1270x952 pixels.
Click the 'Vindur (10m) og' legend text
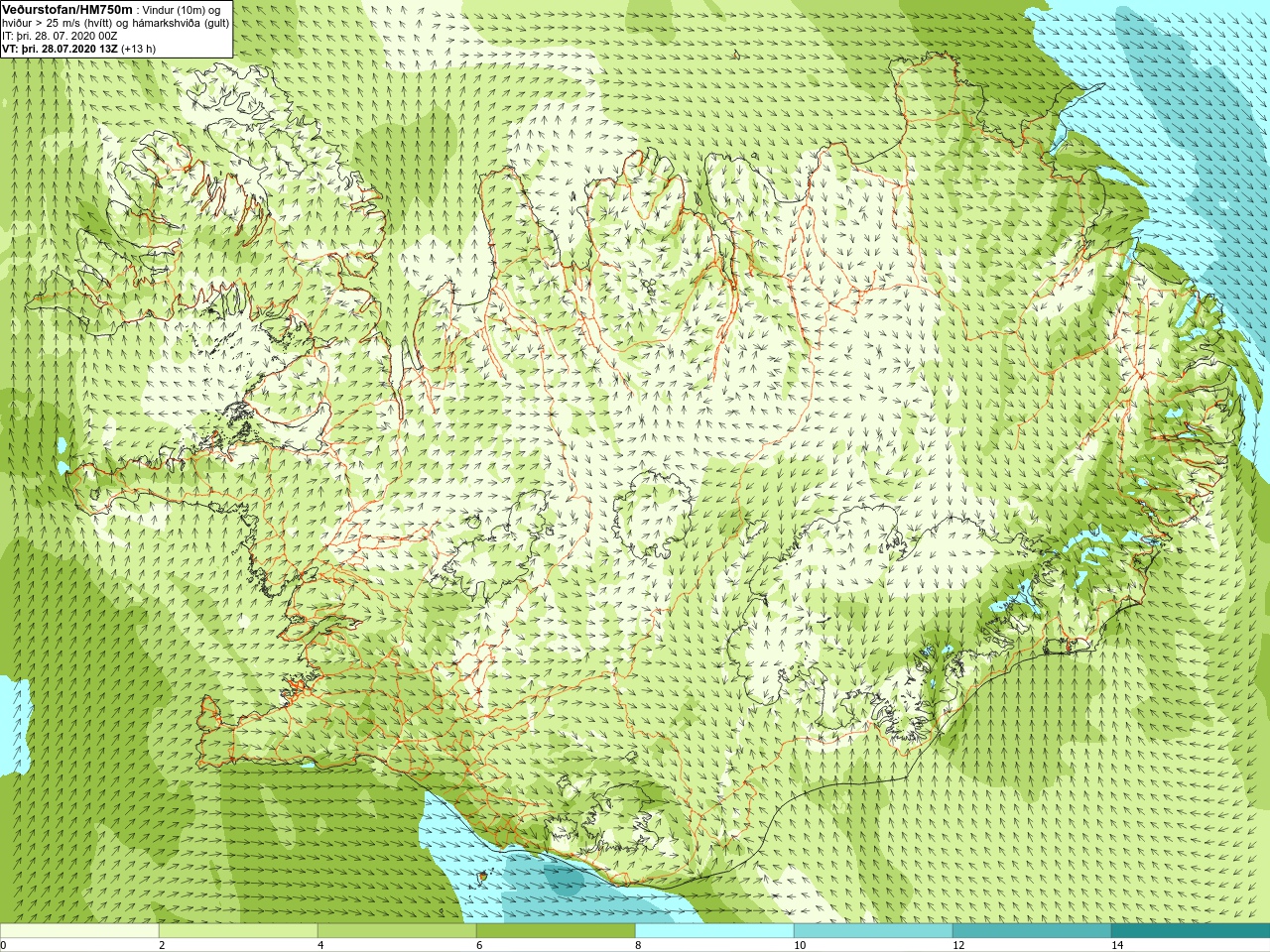pyautogui.click(x=182, y=10)
